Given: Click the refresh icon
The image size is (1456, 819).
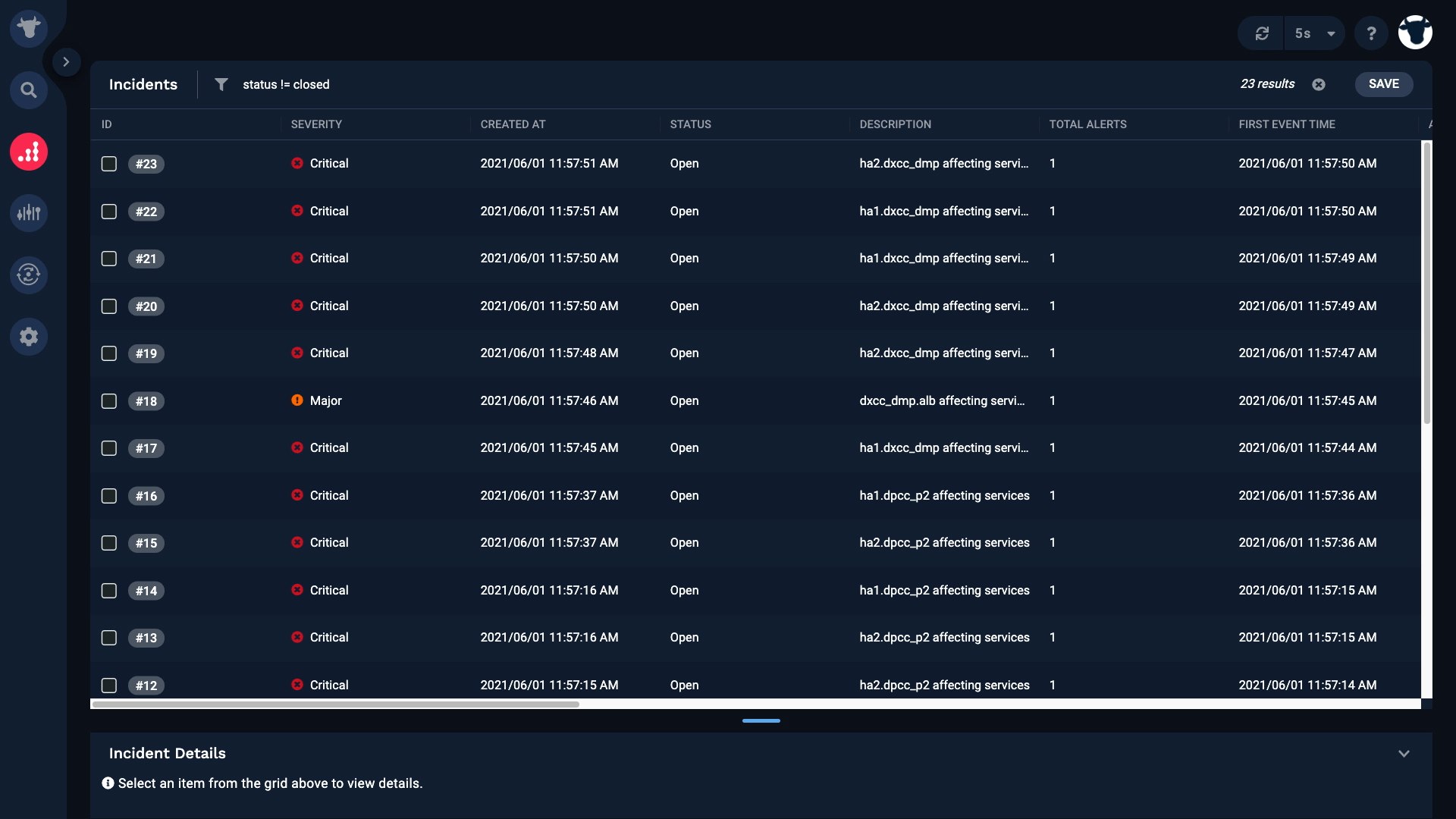Looking at the screenshot, I should pyautogui.click(x=1262, y=33).
